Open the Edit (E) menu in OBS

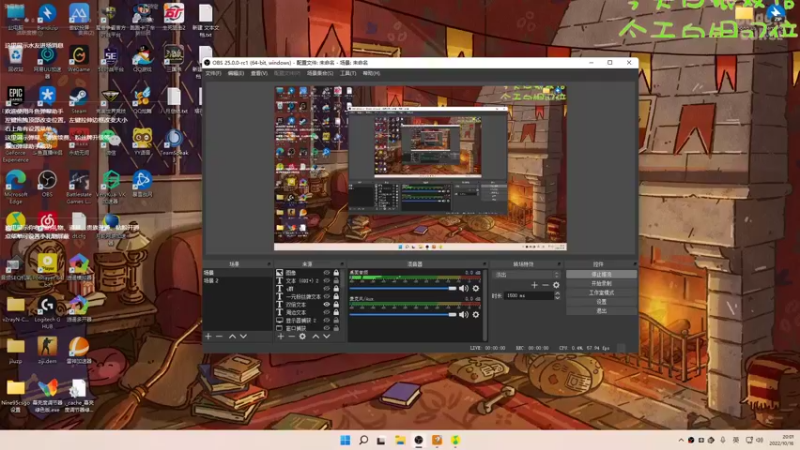[236, 73]
